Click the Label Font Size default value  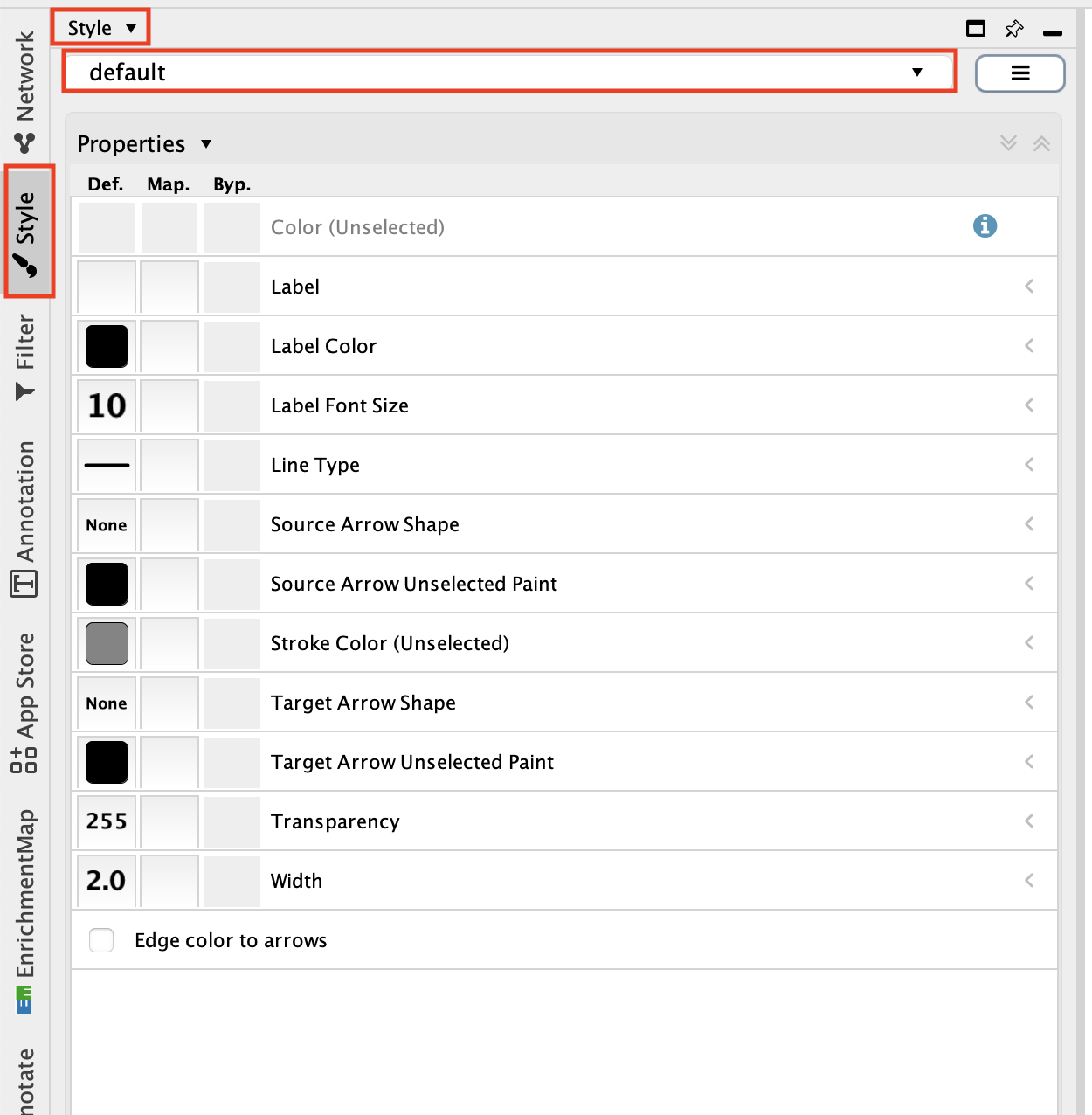pos(107,405)
